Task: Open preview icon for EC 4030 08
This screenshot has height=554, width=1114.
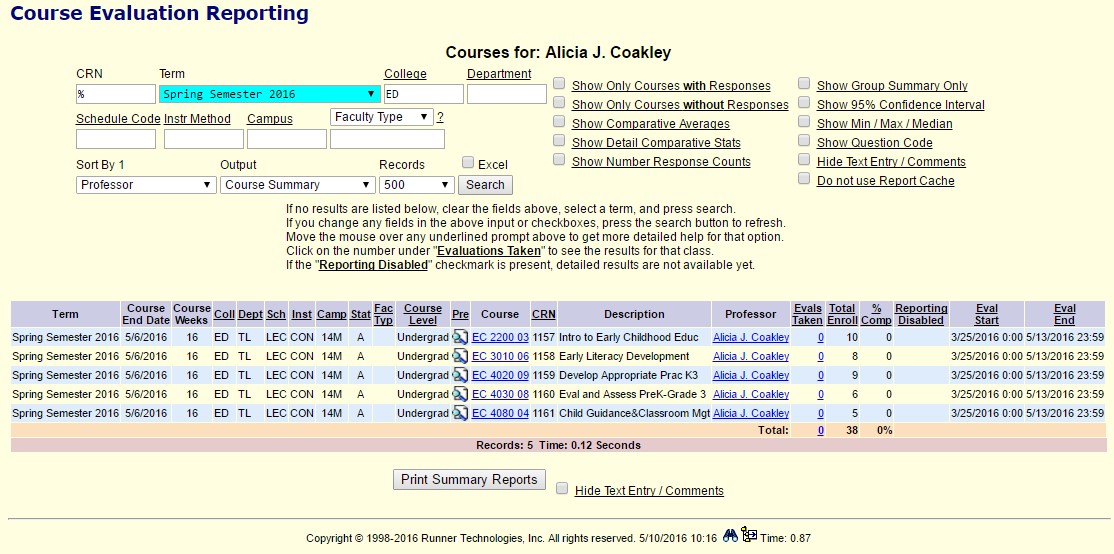Action: [460, 395]
